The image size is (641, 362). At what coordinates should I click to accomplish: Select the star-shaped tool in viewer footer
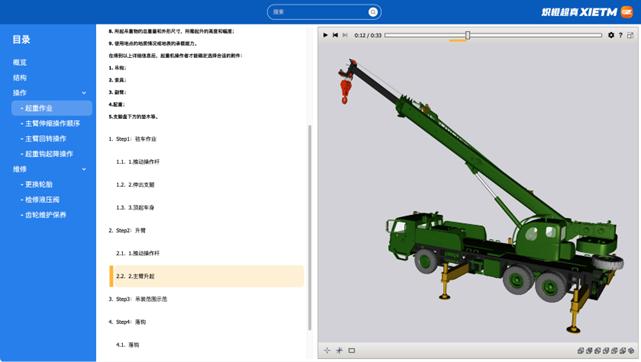coord(339,350)
